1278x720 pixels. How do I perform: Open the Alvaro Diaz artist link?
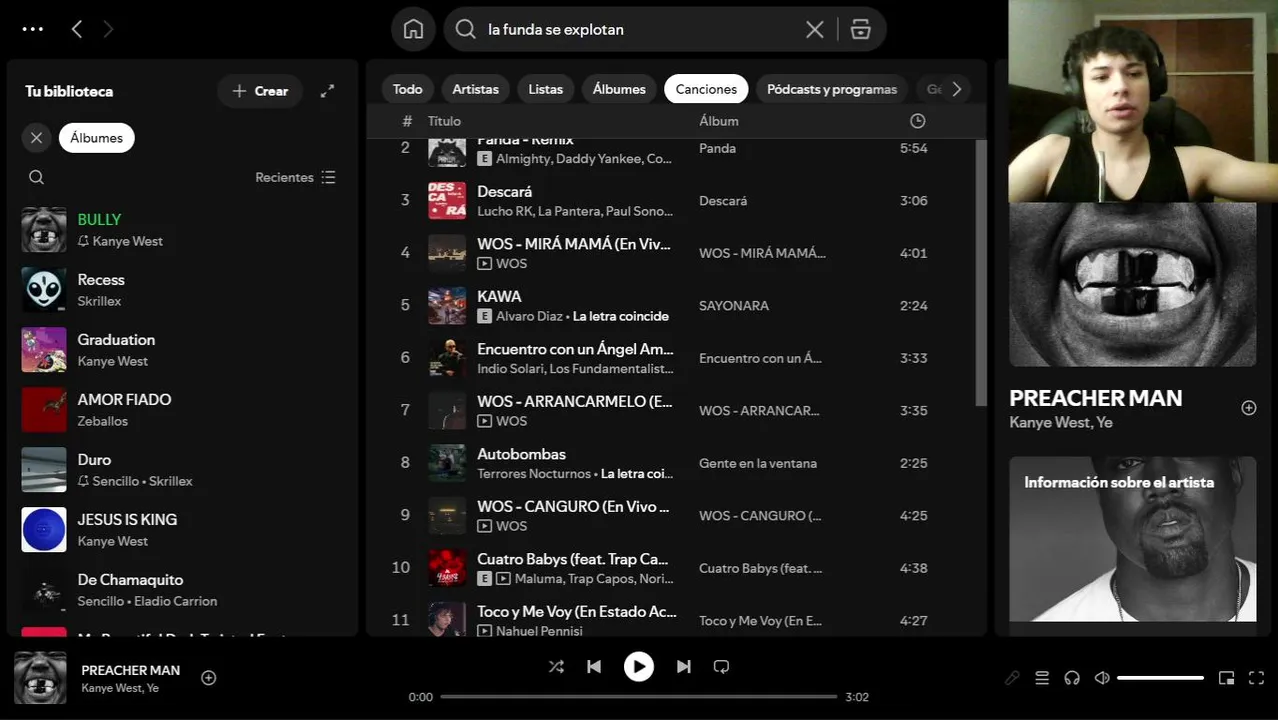(530, 316)
